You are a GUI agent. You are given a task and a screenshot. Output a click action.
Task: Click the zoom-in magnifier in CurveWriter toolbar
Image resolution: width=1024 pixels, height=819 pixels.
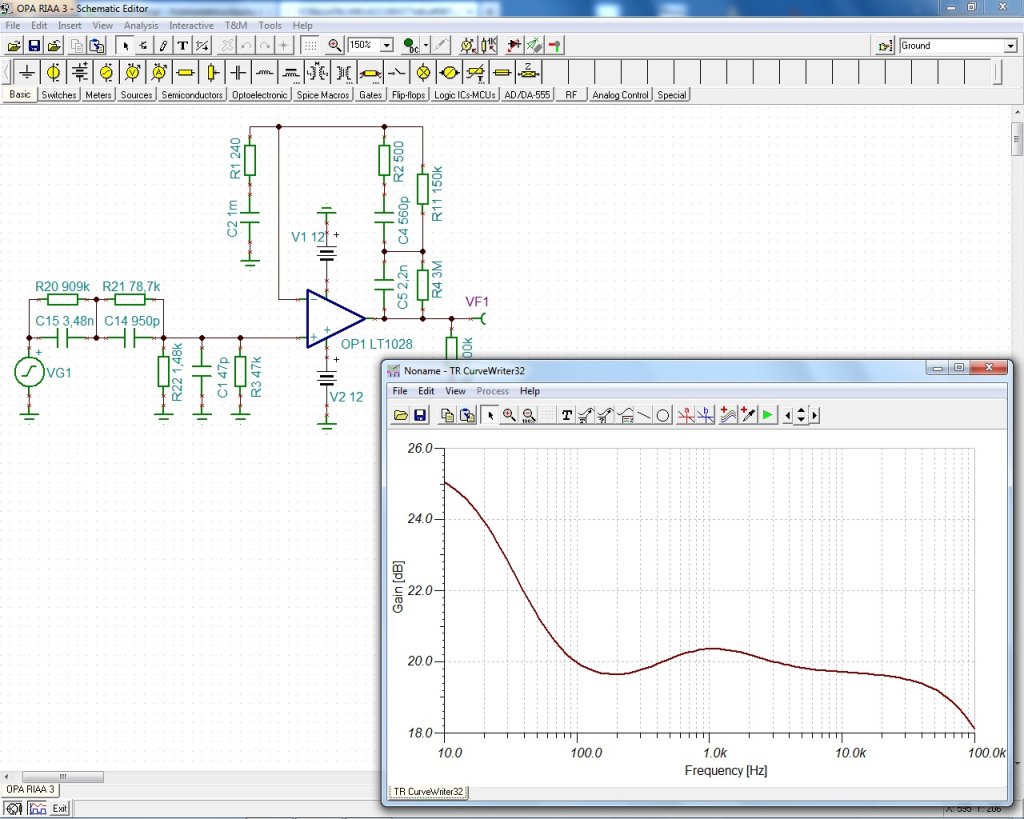509,415
